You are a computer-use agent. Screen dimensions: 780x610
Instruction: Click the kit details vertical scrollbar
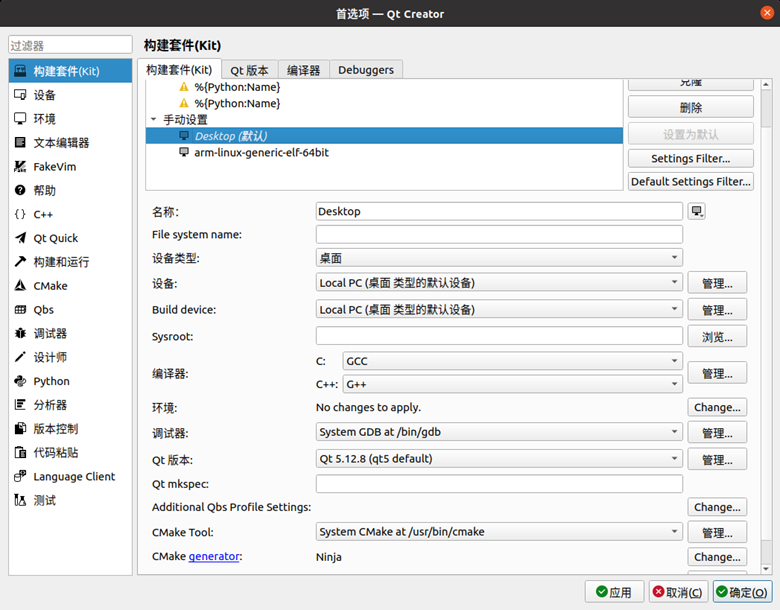coord(766,380)
